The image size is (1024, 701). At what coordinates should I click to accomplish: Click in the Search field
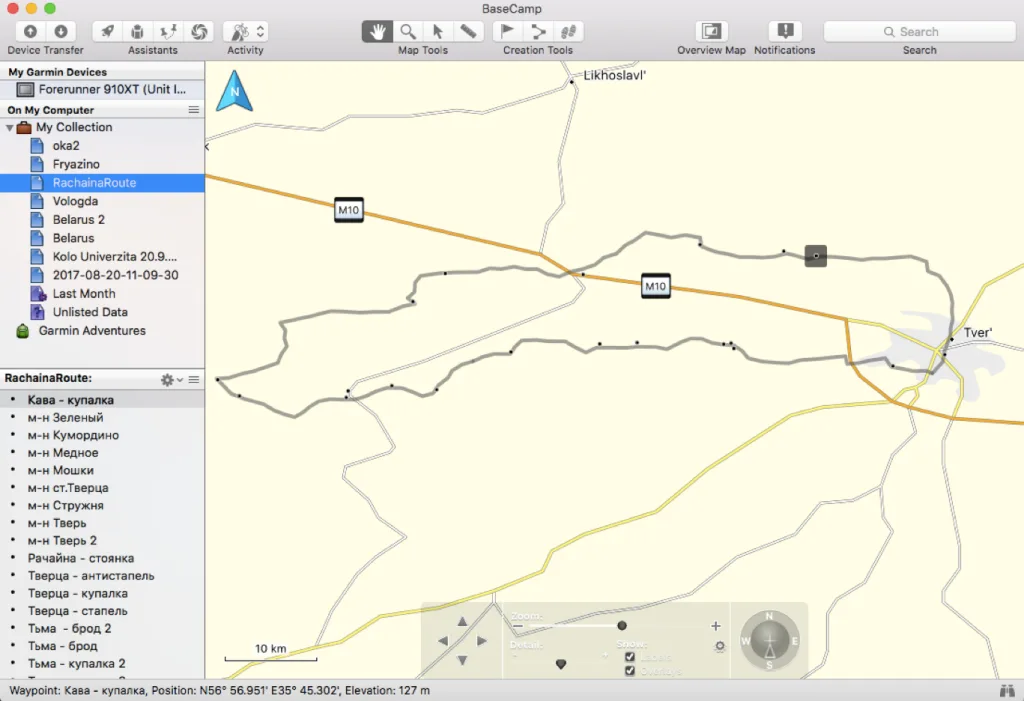click(920, 31)
